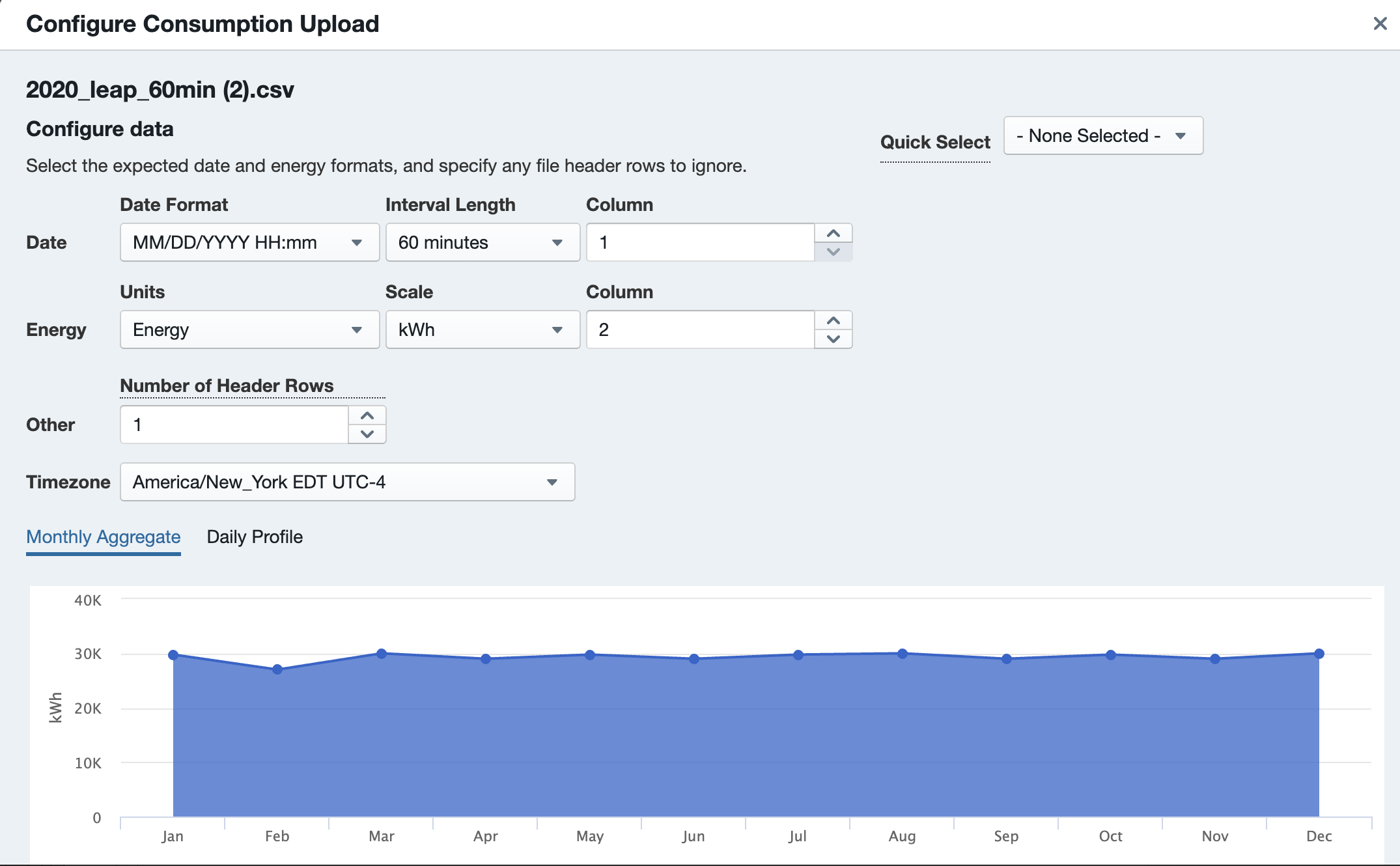This screenshot has width=1400, height=866.
Task: Click the Energy Column number input field
Action: click(700, 330)
